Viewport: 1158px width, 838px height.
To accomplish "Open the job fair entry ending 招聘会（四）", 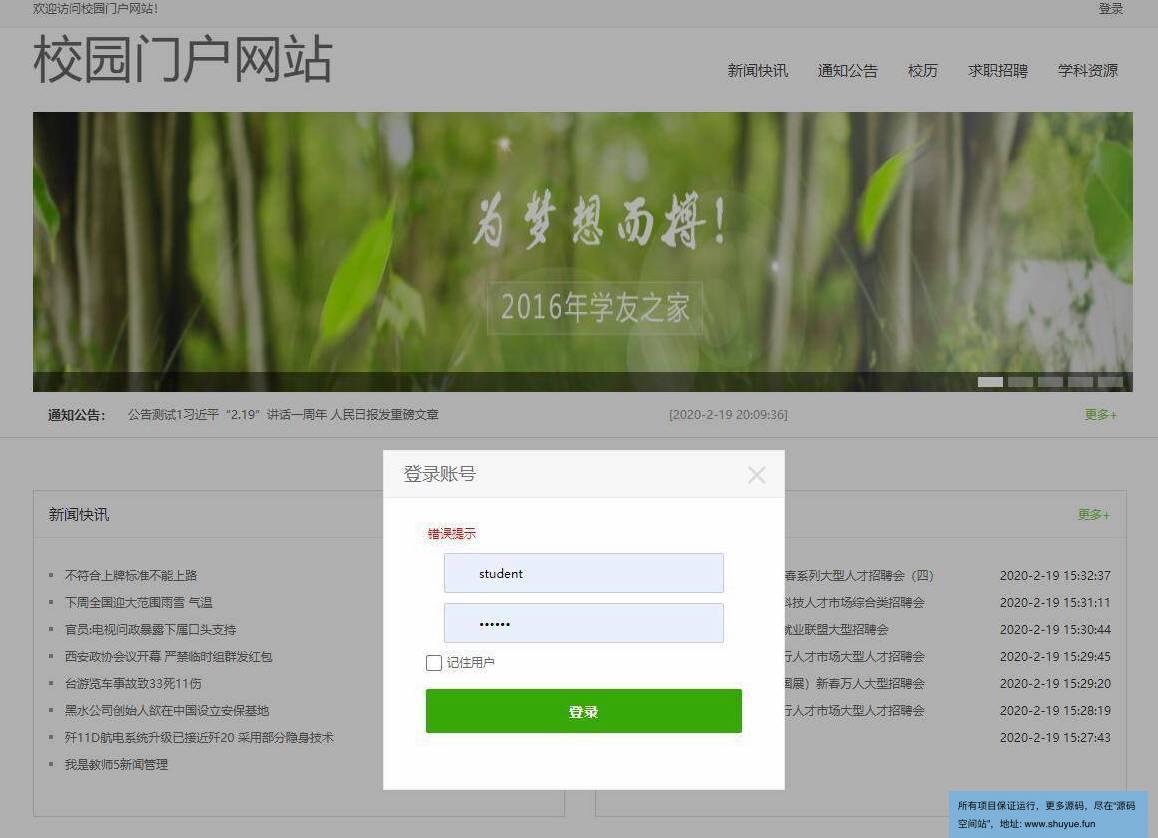I will tap(859, 576).
